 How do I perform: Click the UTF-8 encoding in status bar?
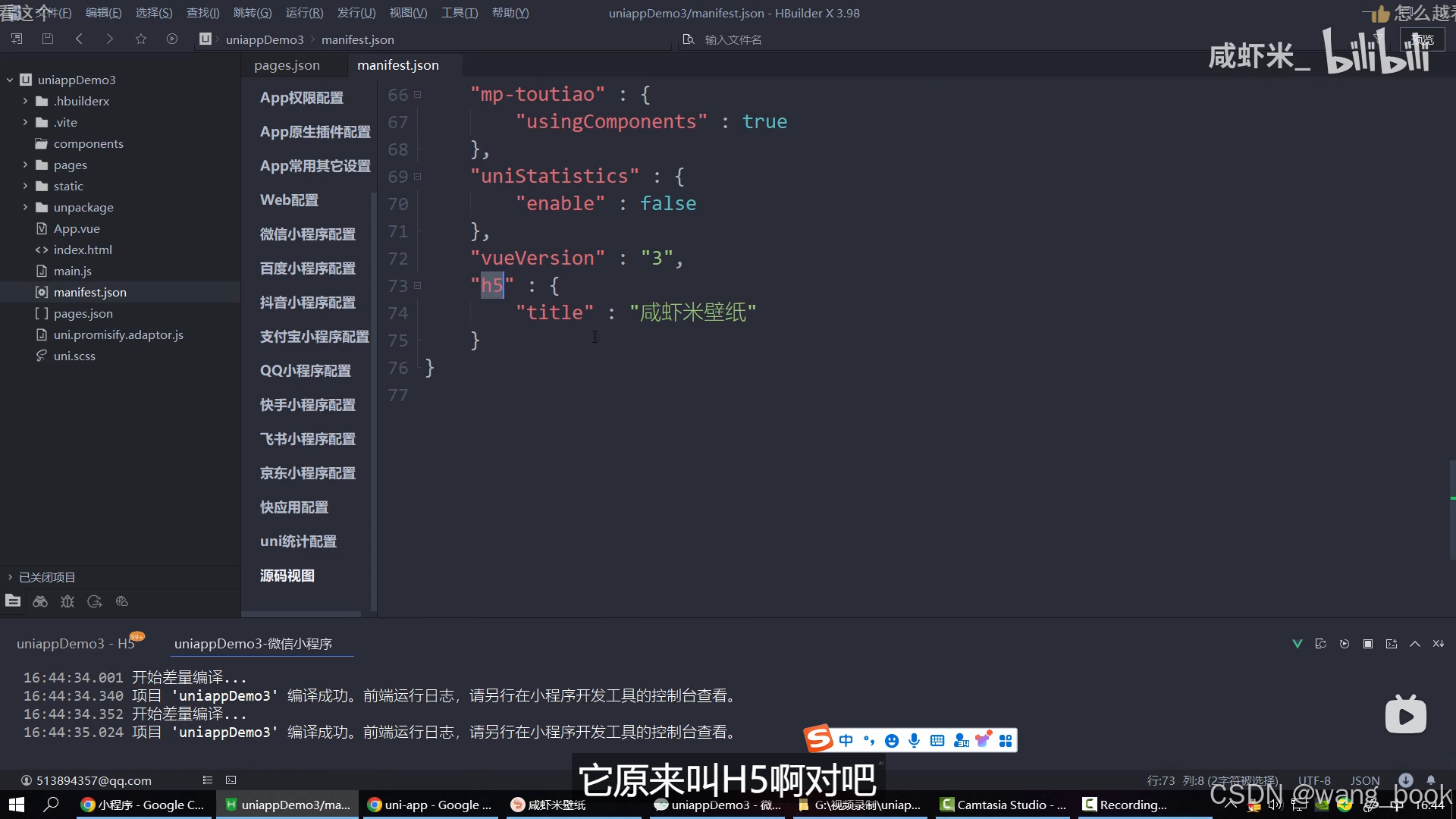pyautogui.click(x=1314, y=780)
